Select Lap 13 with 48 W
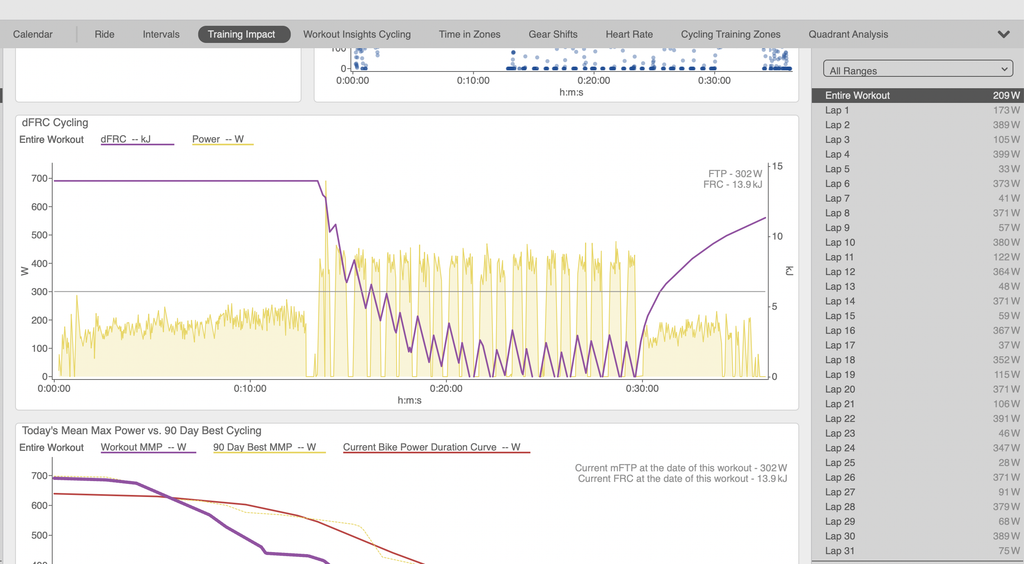Image resolution: width=1024 pixels, height=564 pixels. point(918,287)
